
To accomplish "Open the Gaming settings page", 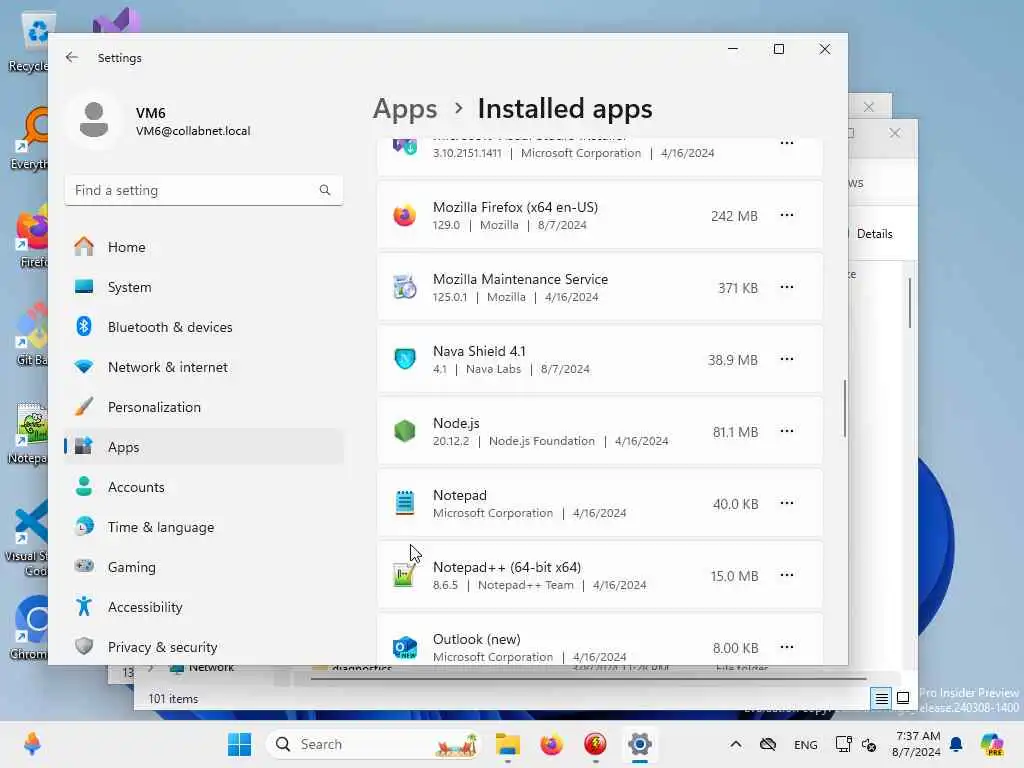I will tap(204, 567).
